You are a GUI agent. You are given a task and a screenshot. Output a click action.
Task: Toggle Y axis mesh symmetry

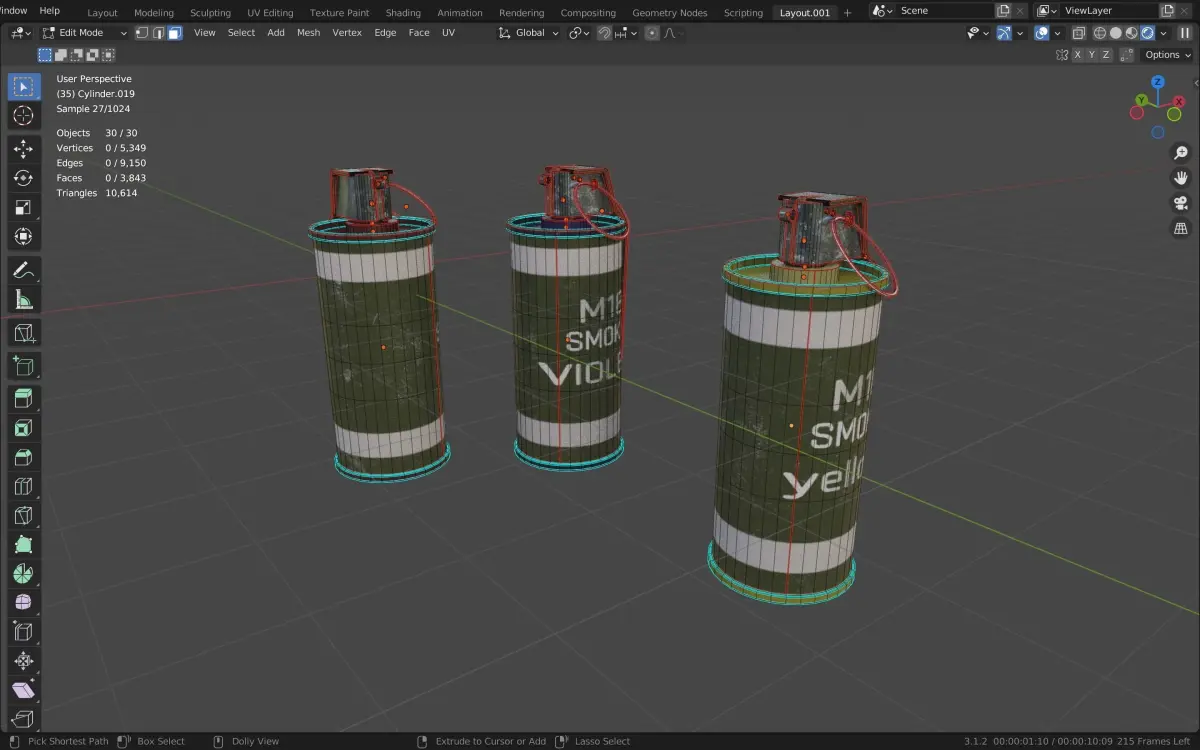(x=1092, y=55)
